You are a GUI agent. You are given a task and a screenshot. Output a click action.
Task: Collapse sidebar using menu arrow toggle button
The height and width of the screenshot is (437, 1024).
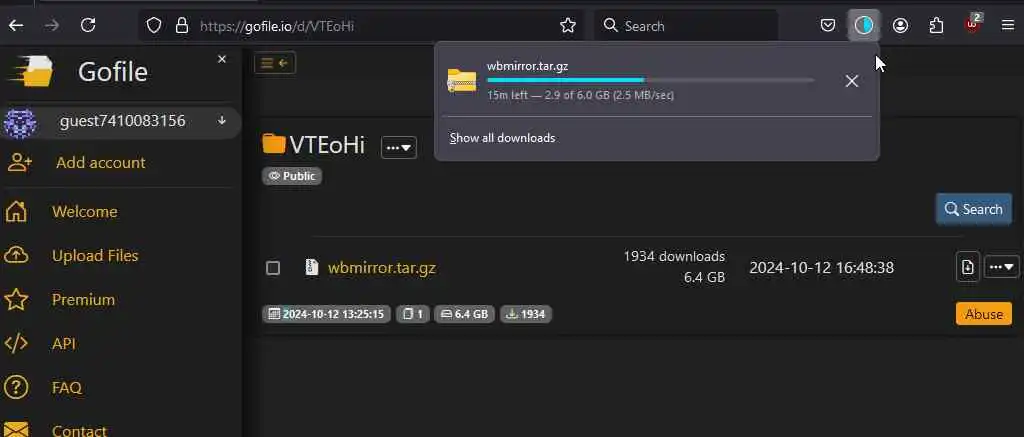[x=275, y=63]
